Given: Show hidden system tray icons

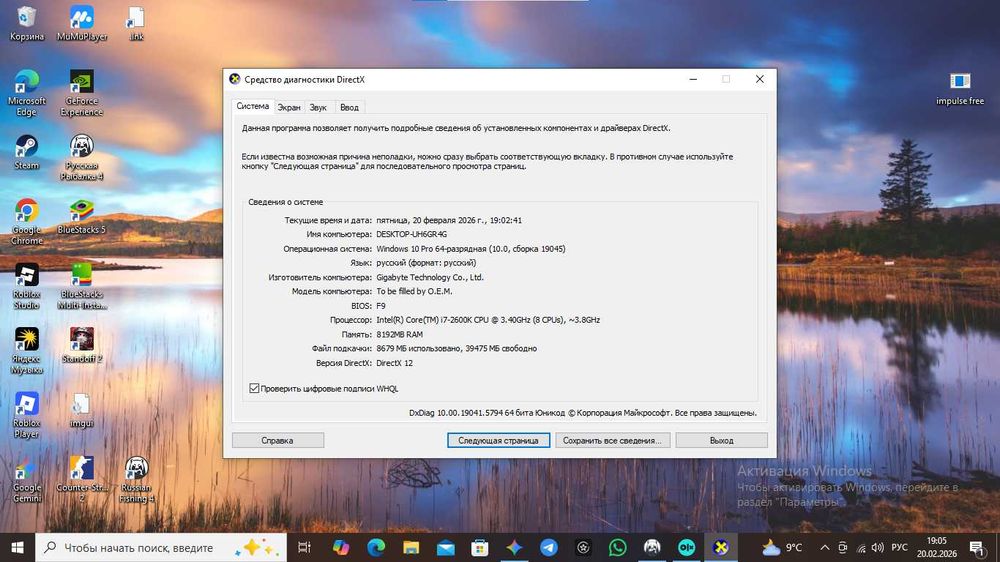Looking at the screenshot, I should (x=825, y=547).
